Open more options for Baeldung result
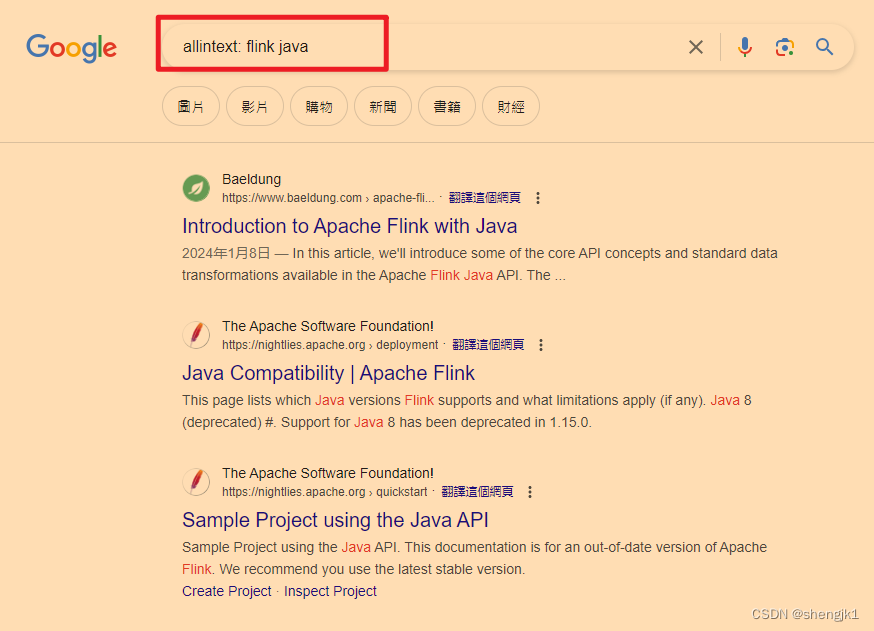Viewport: 874px width, 631px height. point(538,198)
